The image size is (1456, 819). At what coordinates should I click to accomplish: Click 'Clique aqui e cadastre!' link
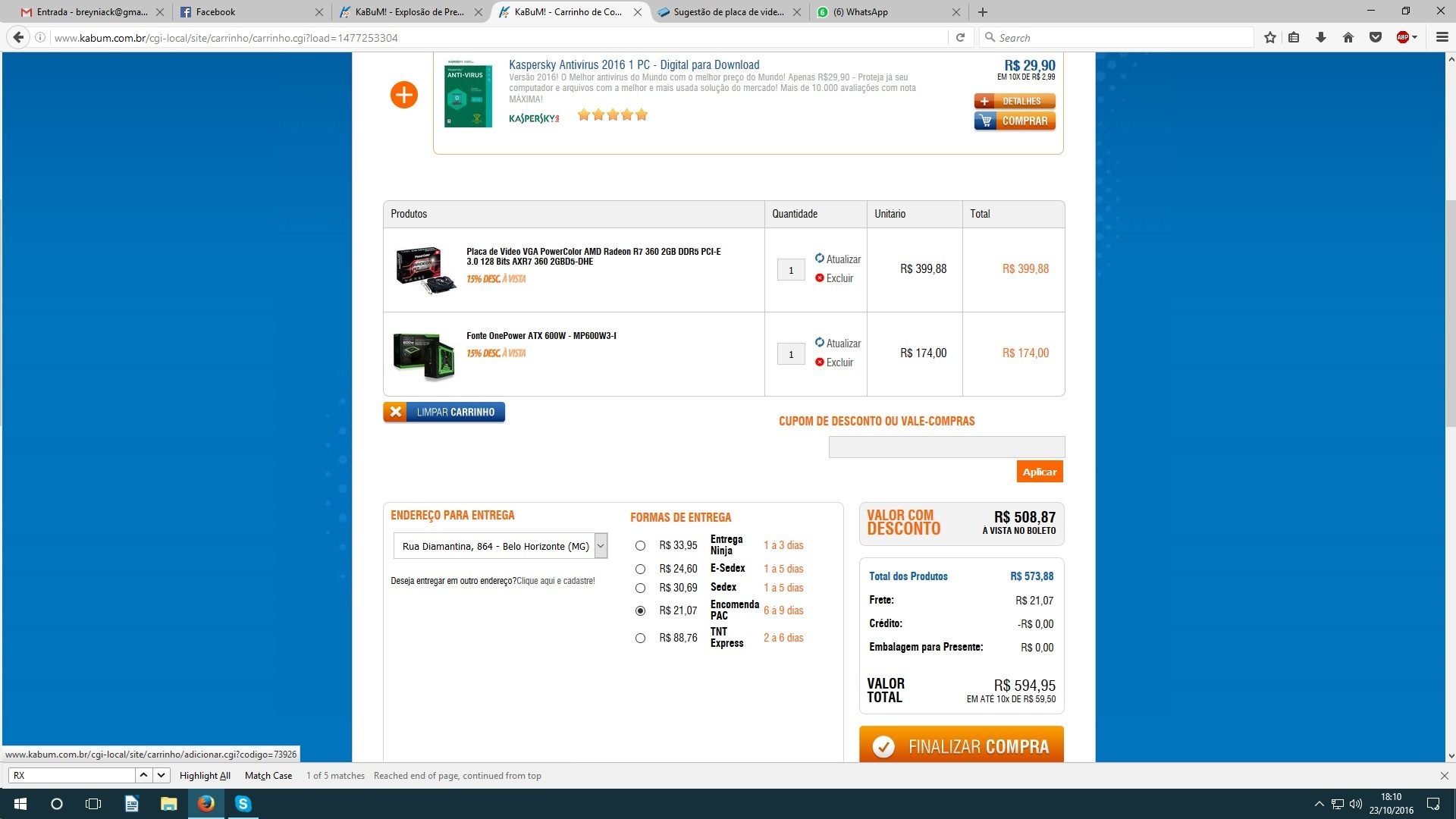[556, 581]
